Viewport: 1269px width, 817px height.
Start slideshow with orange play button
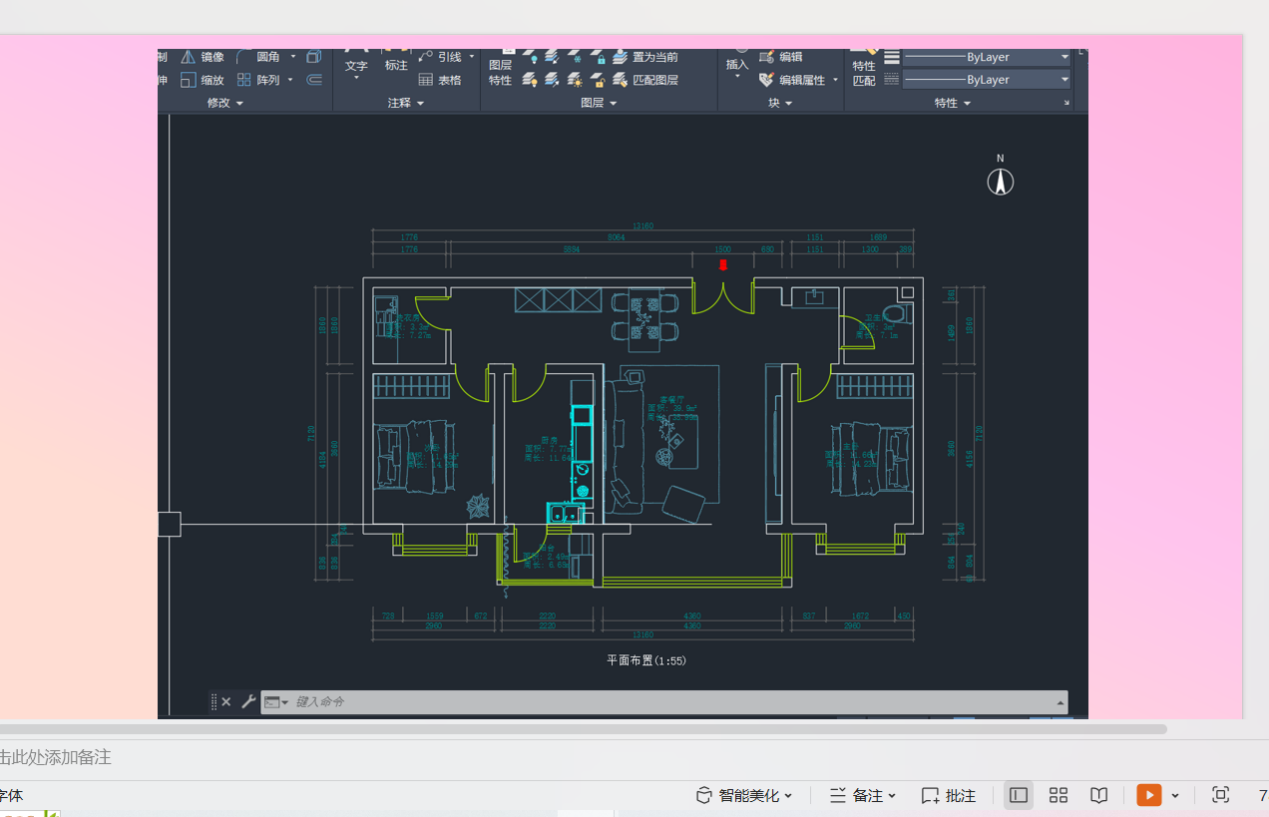point(1149,795)
